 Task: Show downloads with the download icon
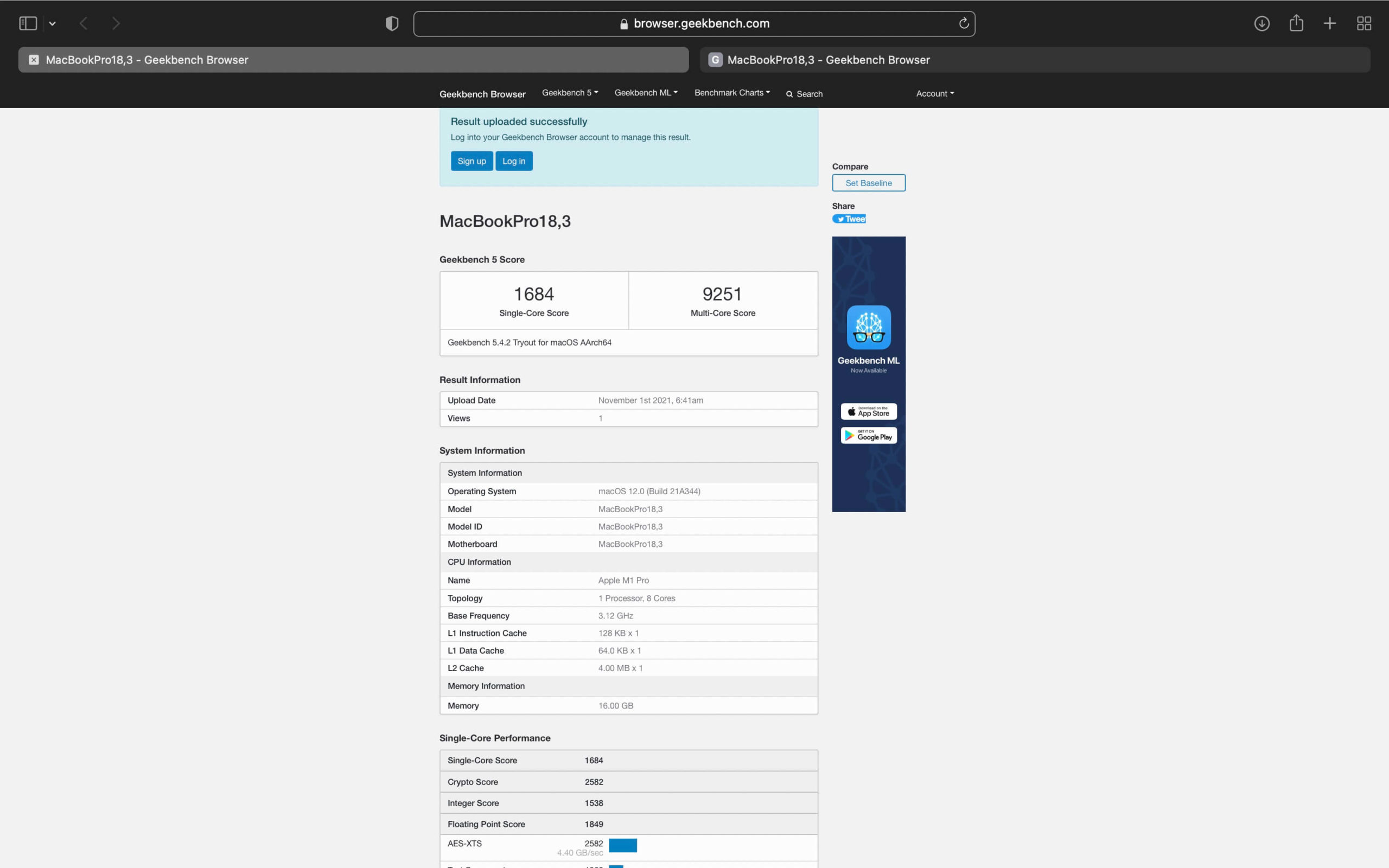click(x=1261, y=23)
